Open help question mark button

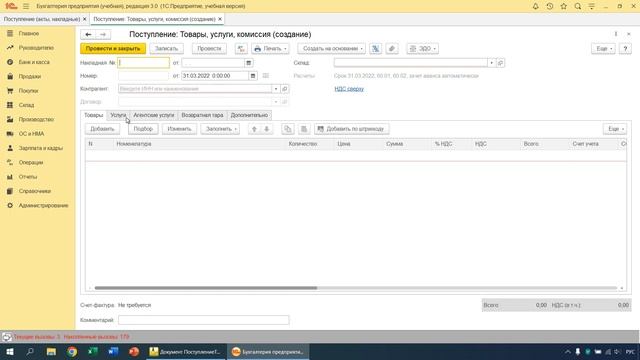point(625,49)
